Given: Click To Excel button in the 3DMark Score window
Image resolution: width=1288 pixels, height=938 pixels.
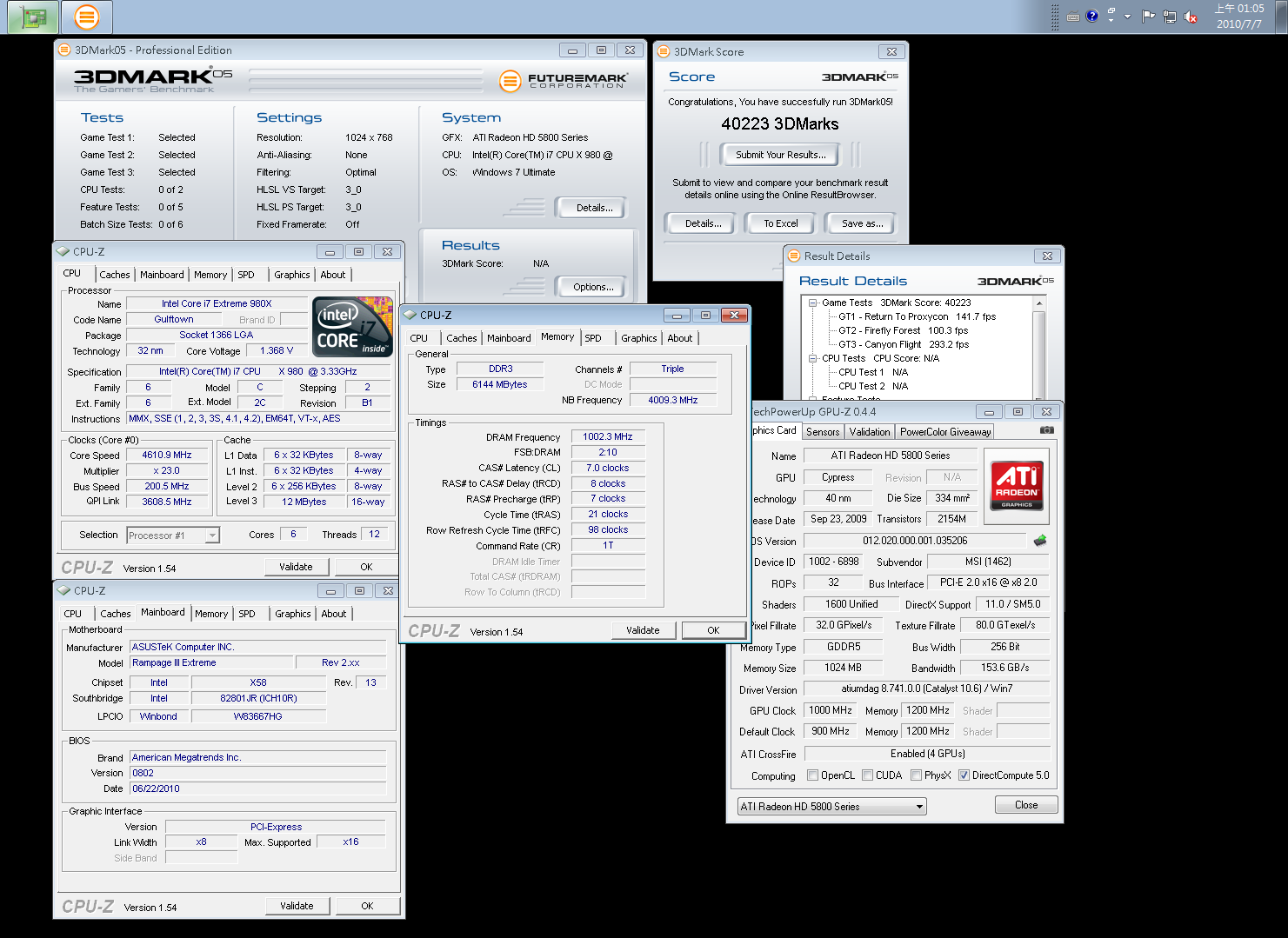Looking at the screenshot, I should [780, 223].
